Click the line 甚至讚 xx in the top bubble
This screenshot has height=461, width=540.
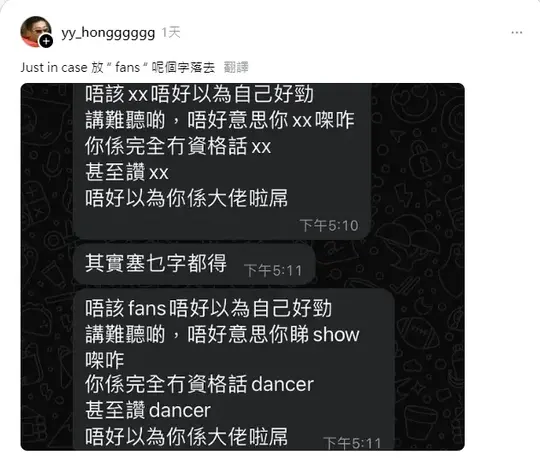pyautogui.click(x=127, y=172)
